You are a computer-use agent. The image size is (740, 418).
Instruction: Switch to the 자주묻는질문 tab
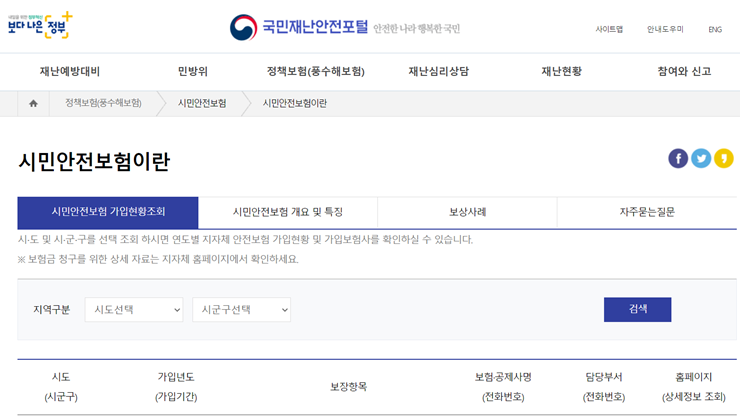[x=647, y=213]
